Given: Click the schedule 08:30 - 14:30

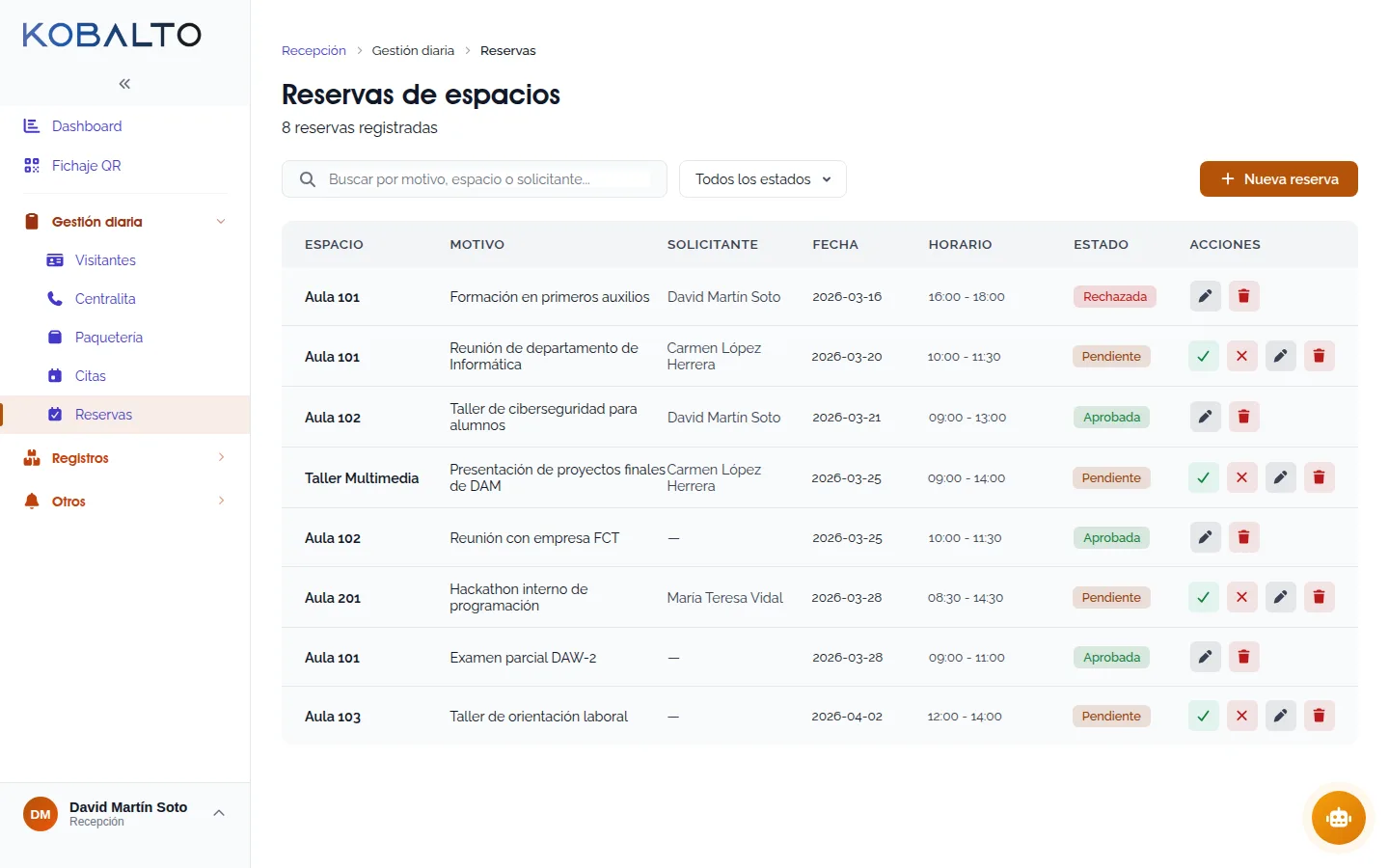Looking at the screenshot, I should pyautogui.click(x=966, y=598).
